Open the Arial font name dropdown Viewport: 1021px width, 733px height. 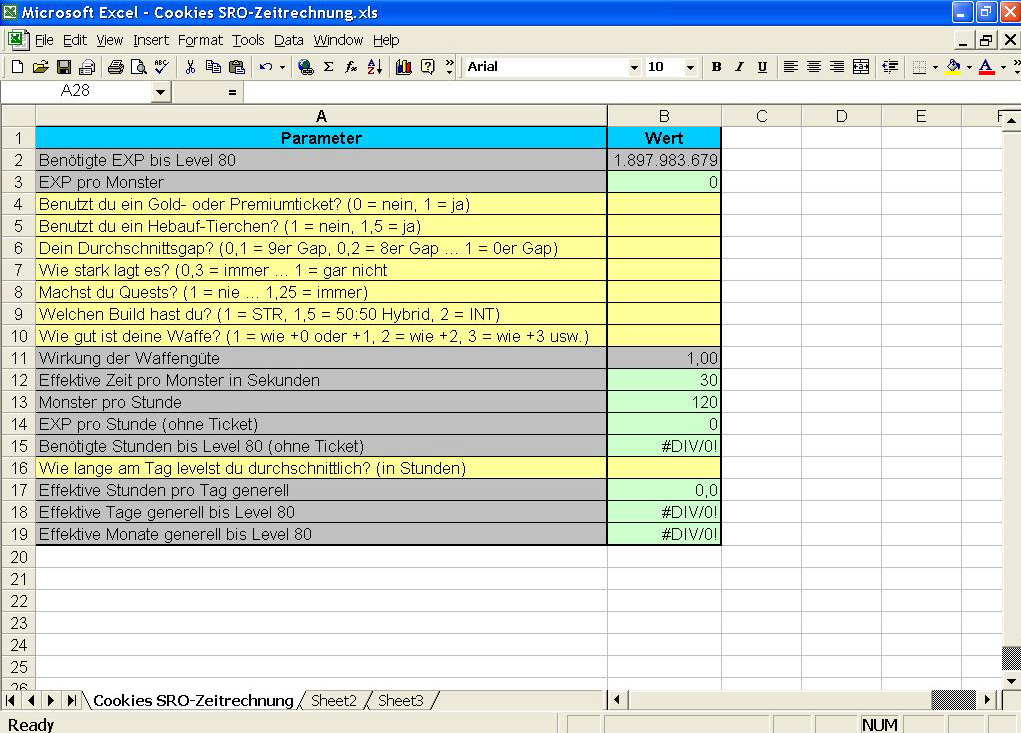[633, 67]
